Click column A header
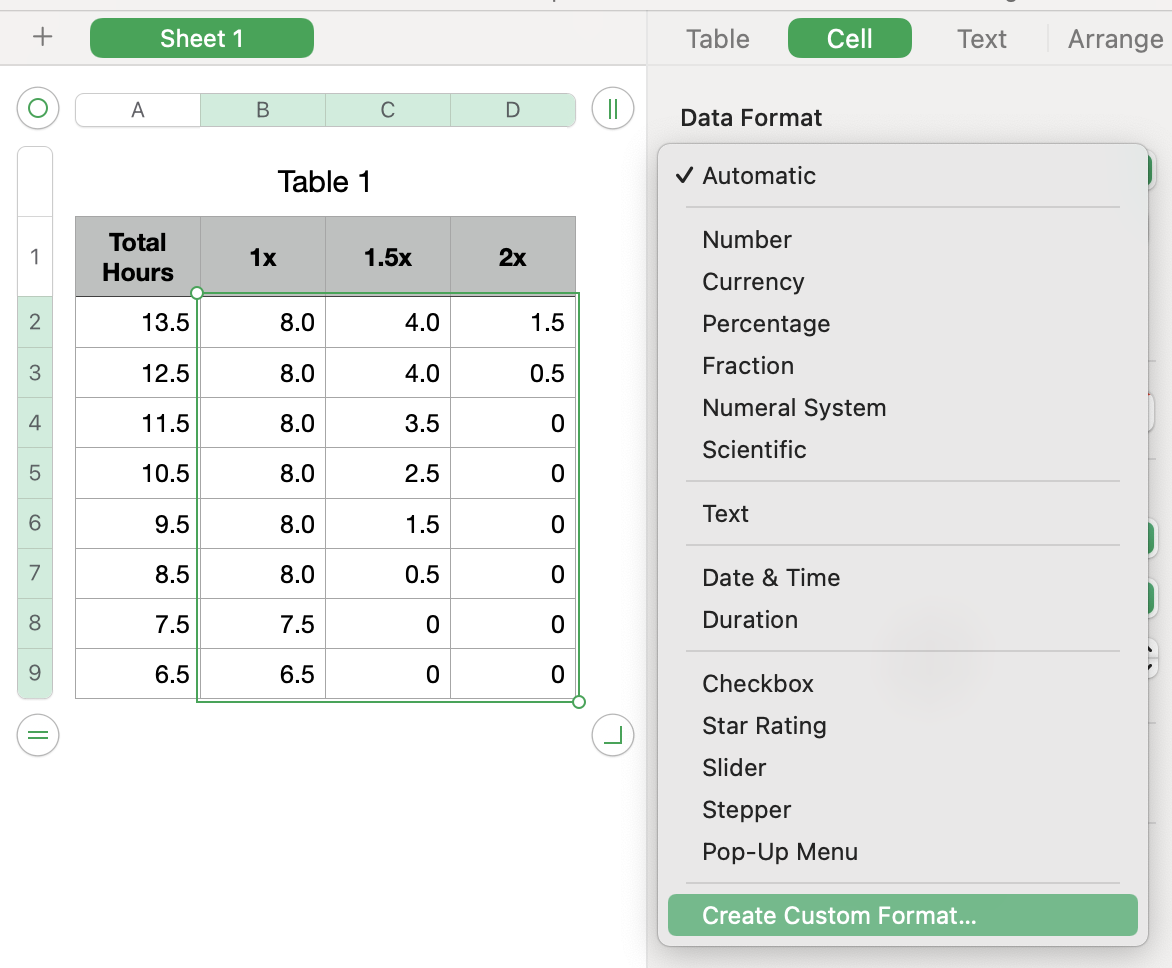This screenshot has height=968, width=1172. click(x=138, y=110)
